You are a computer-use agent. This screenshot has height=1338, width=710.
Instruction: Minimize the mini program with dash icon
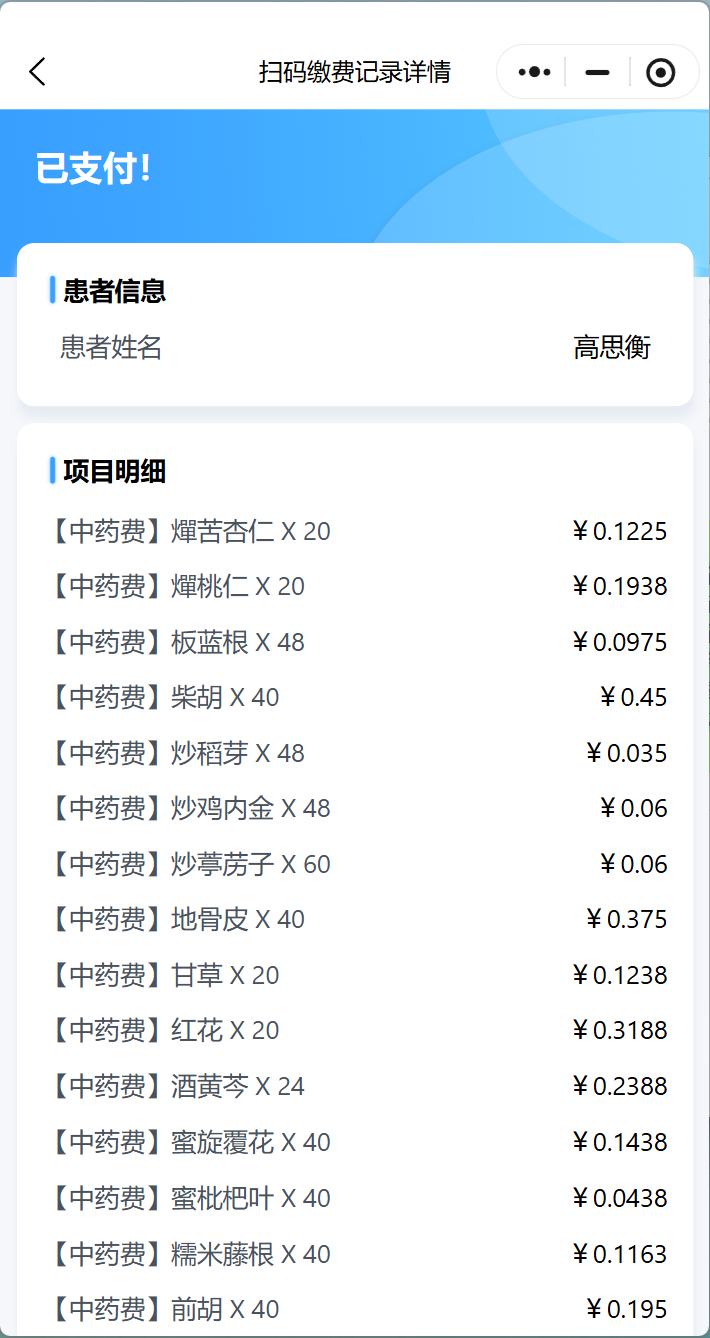[597, 72]
